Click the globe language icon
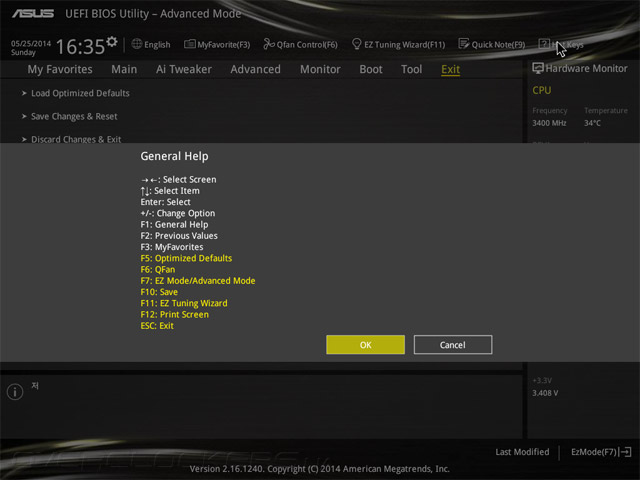 pos(137,44)
